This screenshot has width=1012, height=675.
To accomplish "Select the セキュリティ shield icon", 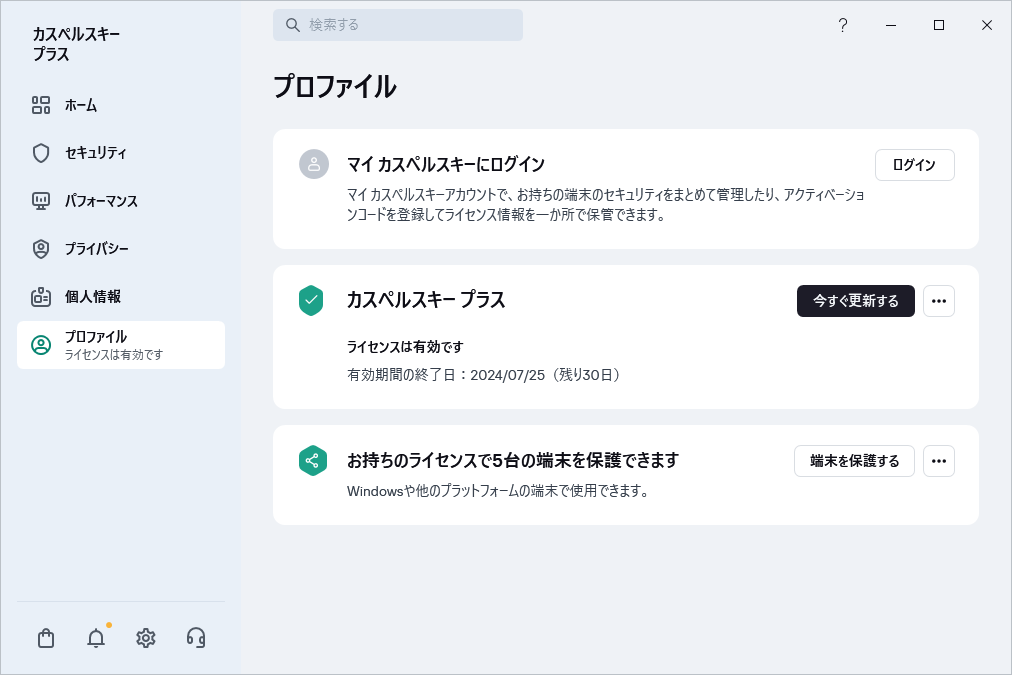I will pos(41,152).
